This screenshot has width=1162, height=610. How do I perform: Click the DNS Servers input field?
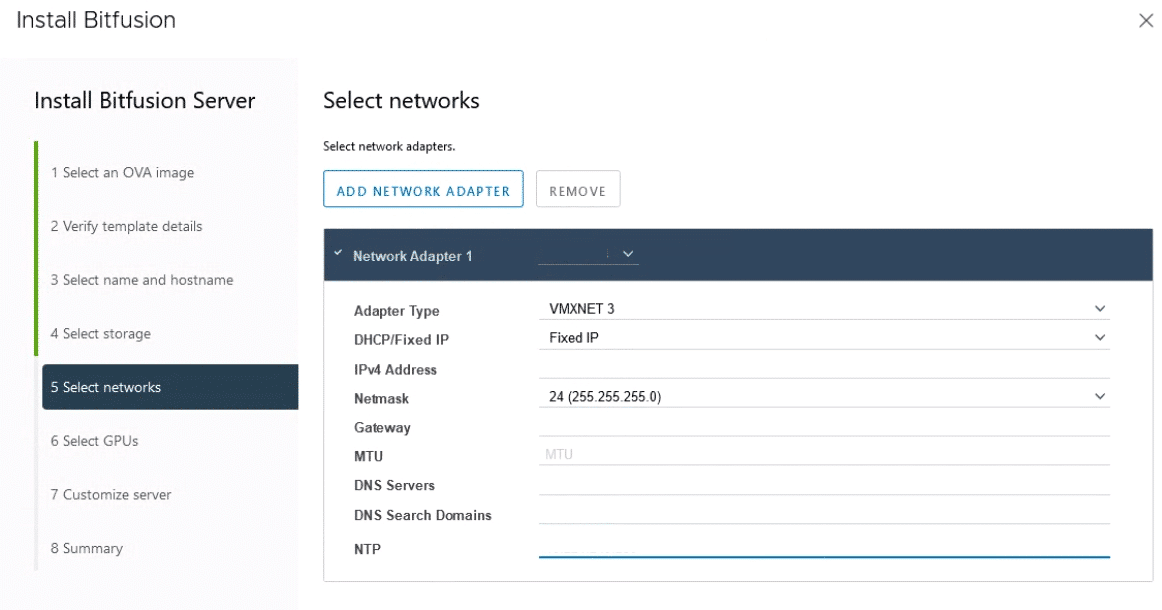click(x=824, y=484)
